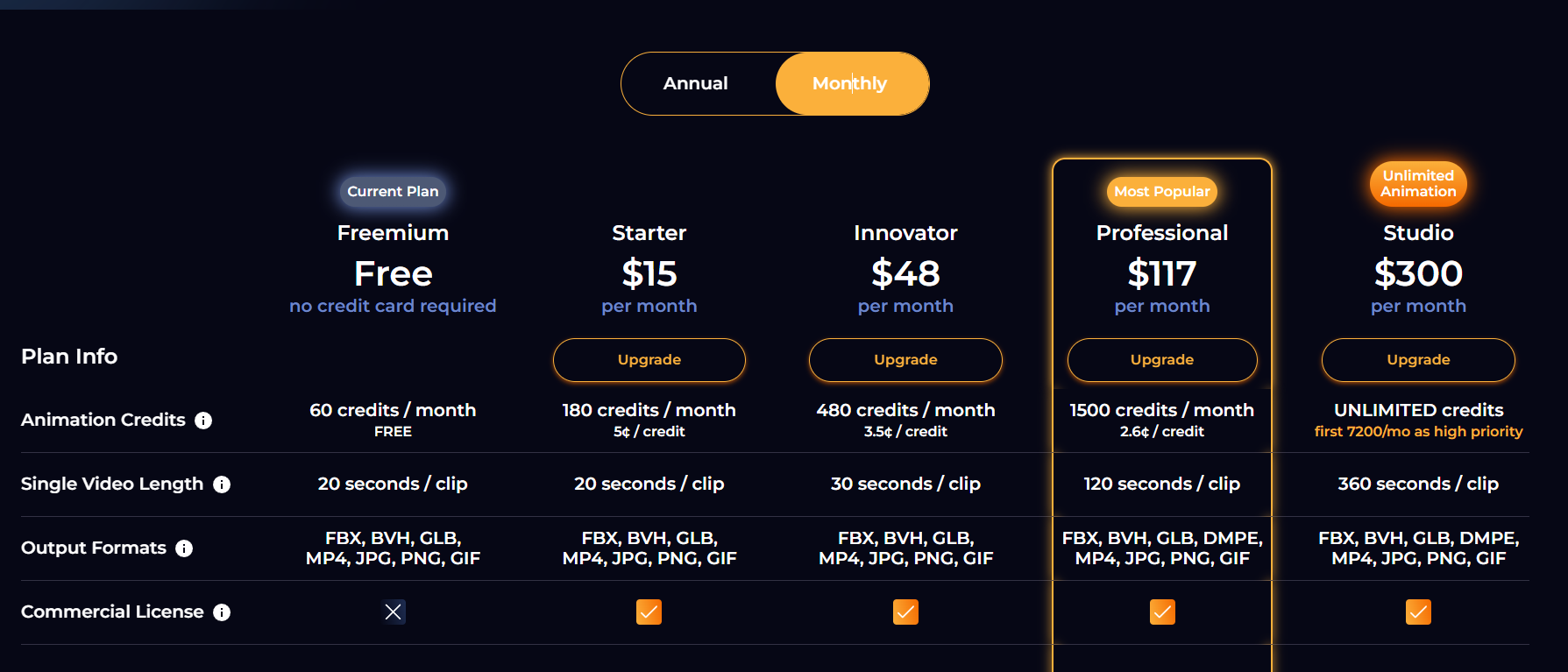Click the Innovator commercial license checkmark

[905, 612]
